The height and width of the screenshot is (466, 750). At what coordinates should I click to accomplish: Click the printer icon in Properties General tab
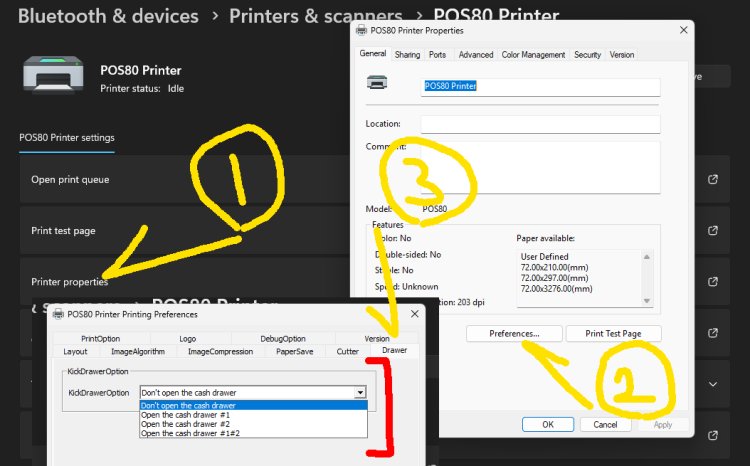pos(377,82)
